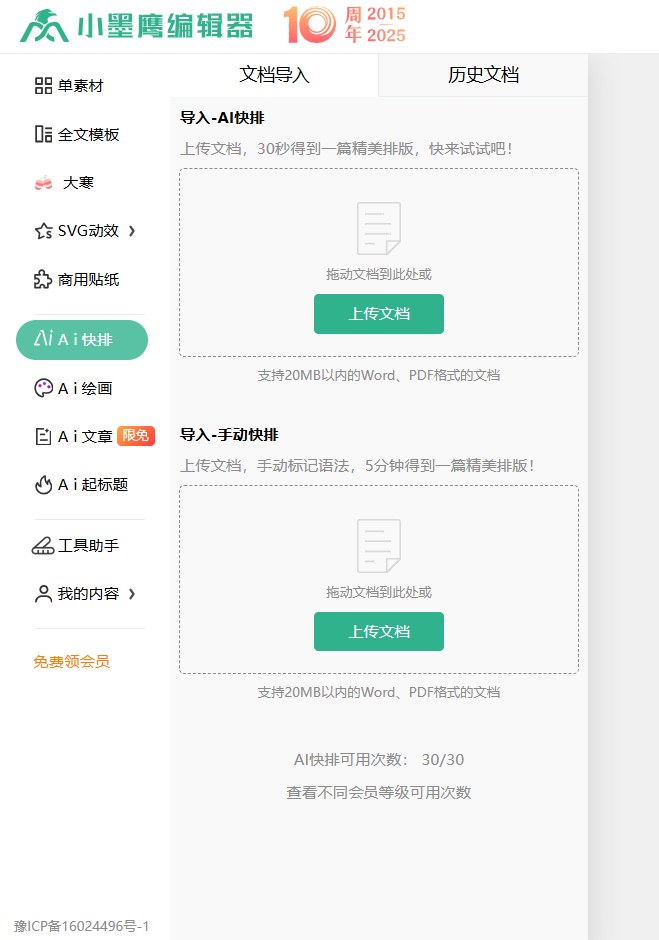
Task: Expand the 我的内容 submenu chevron
Action: point(132,594)
